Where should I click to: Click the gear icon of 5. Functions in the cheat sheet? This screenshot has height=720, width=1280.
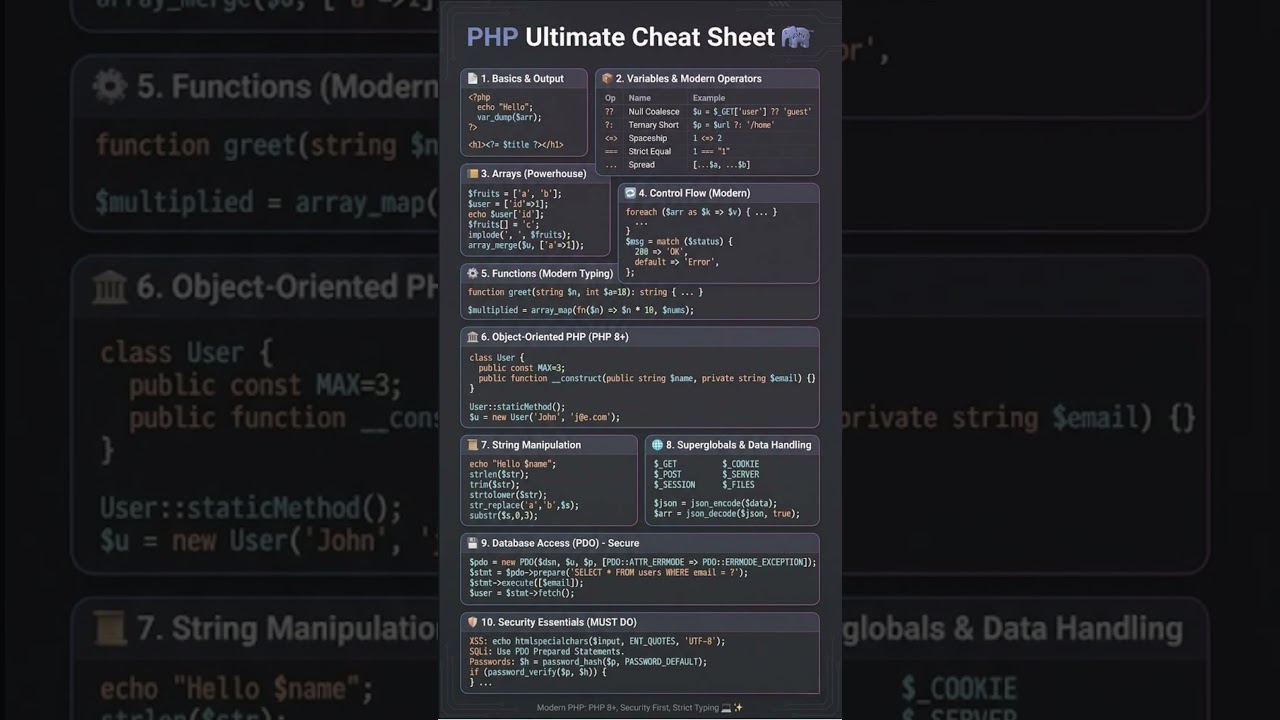[473, 273]
